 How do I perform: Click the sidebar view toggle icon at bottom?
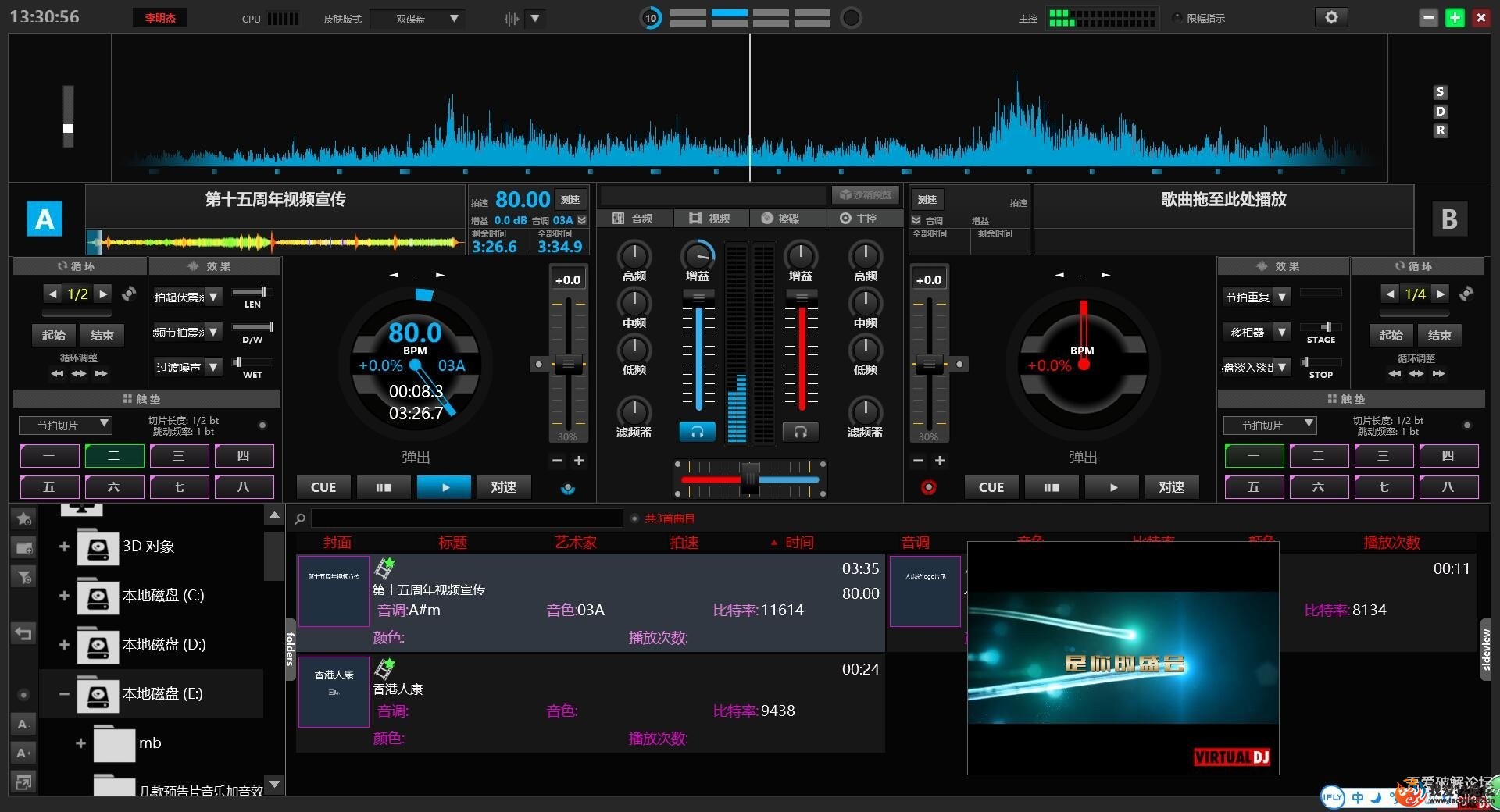[x=24, y=782]
